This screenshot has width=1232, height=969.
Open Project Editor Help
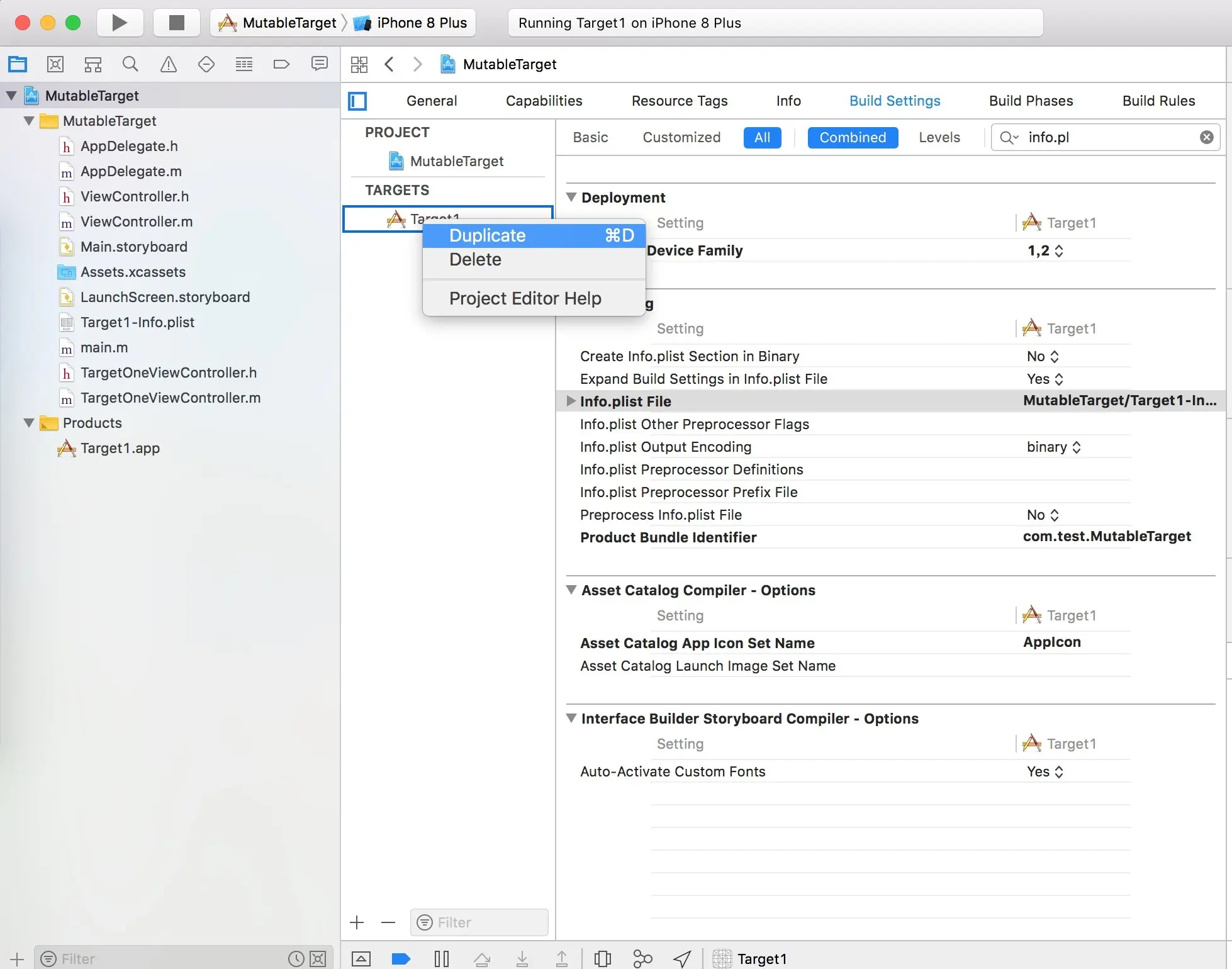click(x=534, y=298)
